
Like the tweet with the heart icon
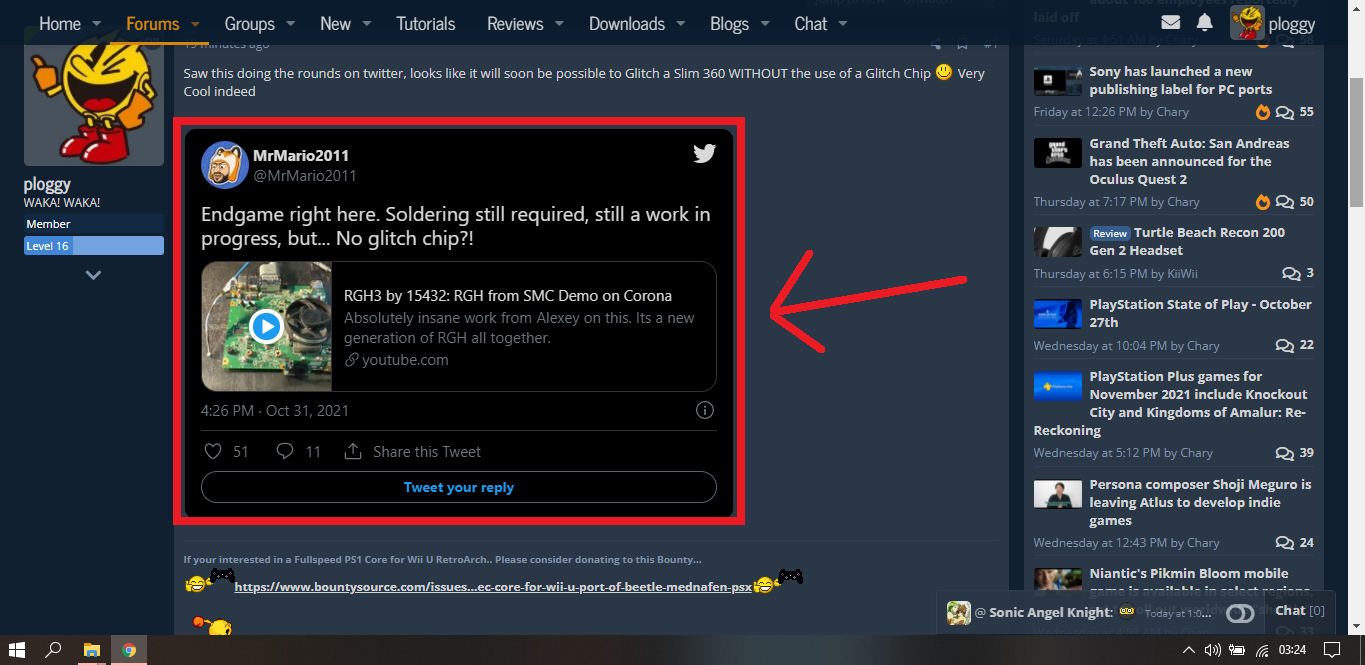click(212, 451)
